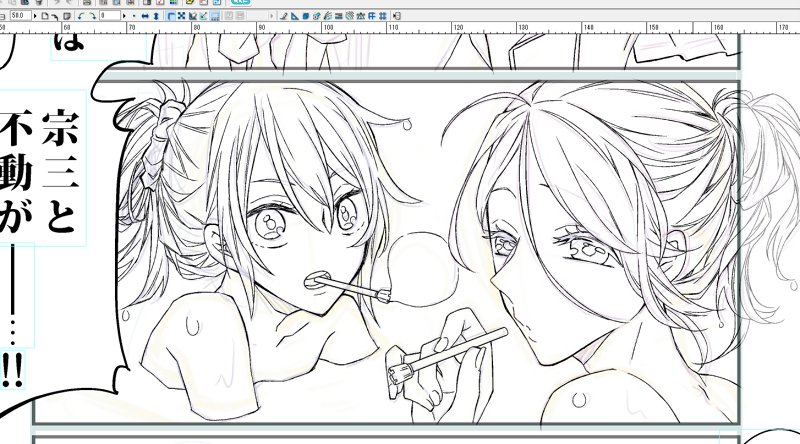Click the small dot reset rotation icon
The image size is (800, 444).
click(x=134, y=16)
